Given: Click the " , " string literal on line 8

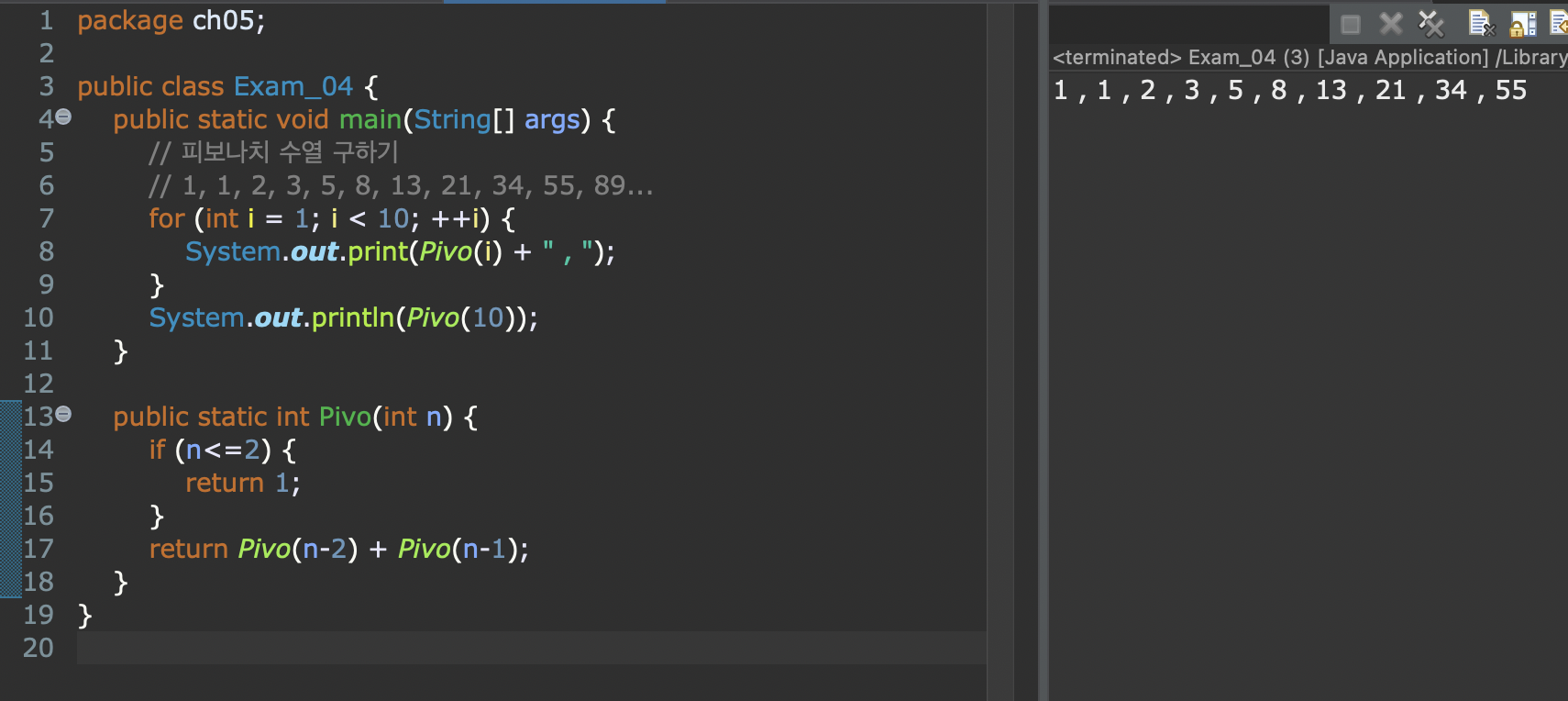Looking at the screenshot, I should click(569, 251).
